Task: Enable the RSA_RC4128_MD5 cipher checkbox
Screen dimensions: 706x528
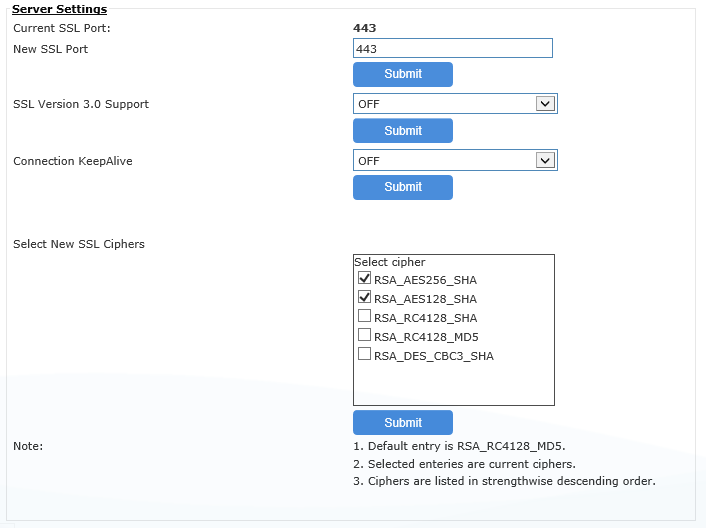Action: [364, 335]
